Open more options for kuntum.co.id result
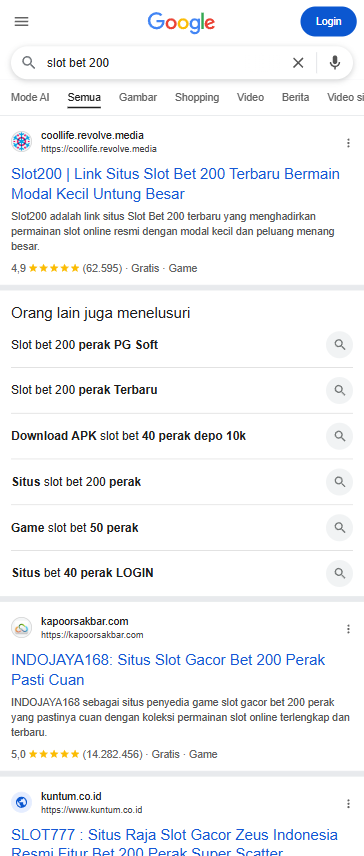364x856 pixels. (348, 804)
